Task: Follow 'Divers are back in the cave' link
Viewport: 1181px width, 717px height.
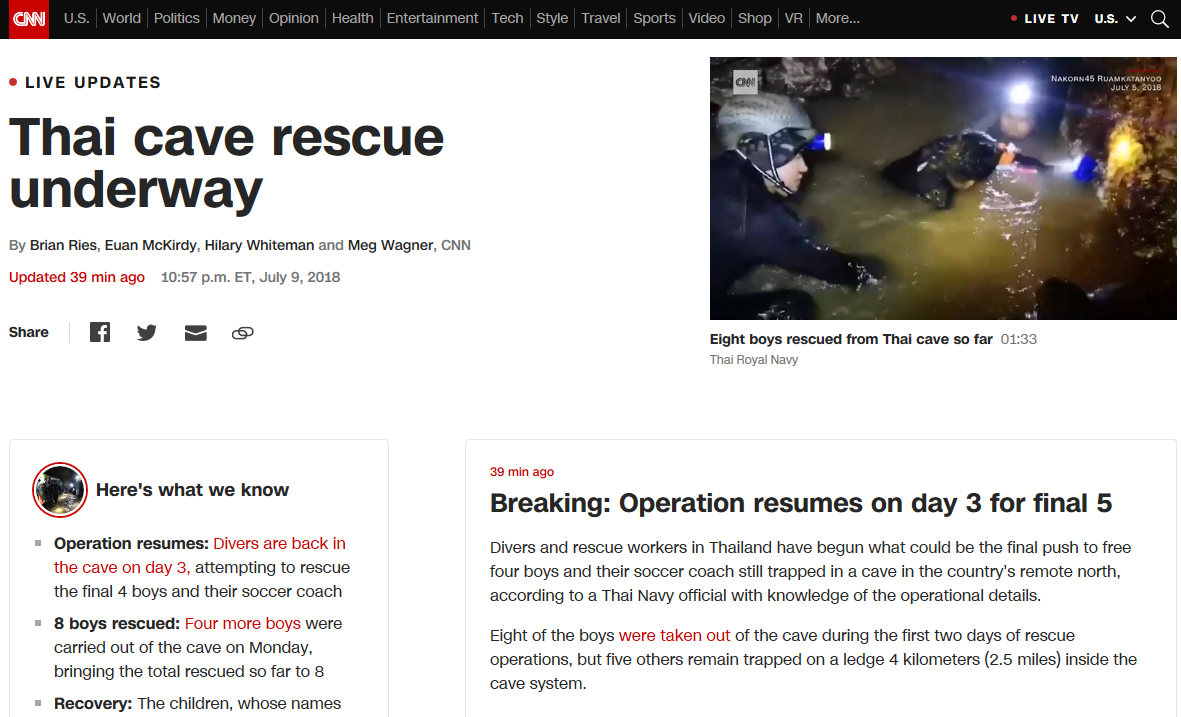Action: point(200,555)
